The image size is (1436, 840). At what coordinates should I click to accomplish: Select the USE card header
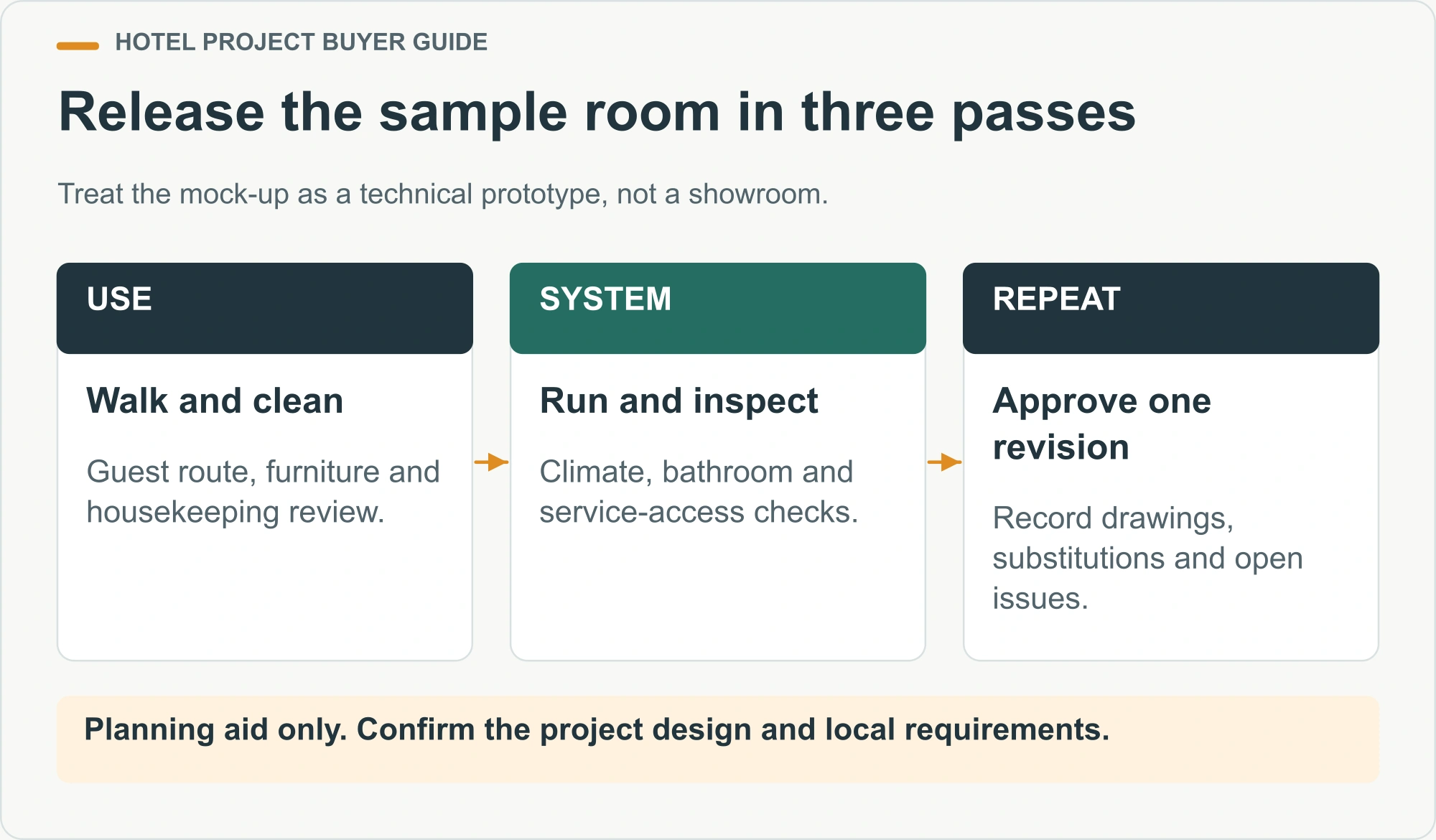point(265,308)
